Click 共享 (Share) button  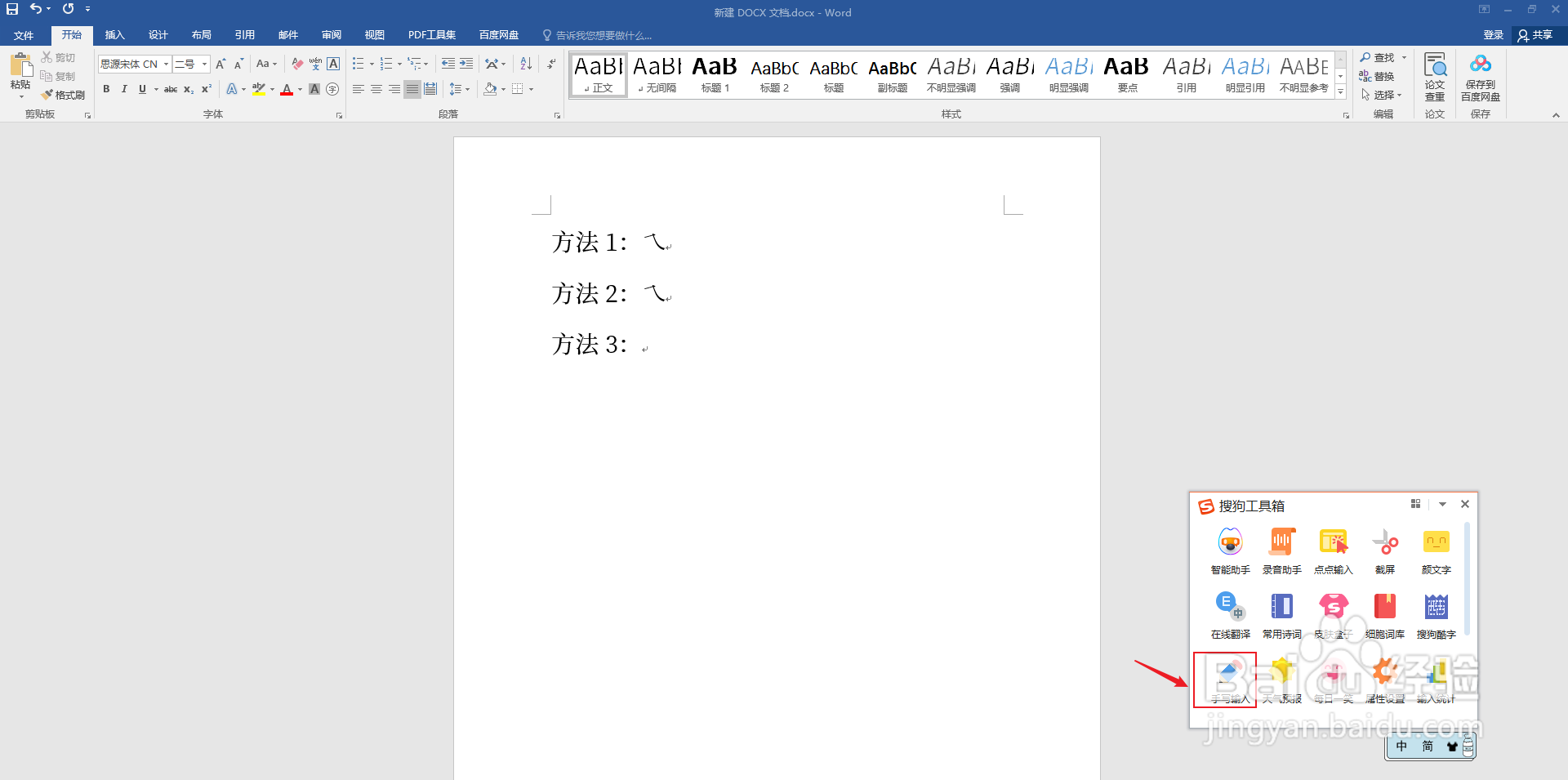(x=1535, y=35)
